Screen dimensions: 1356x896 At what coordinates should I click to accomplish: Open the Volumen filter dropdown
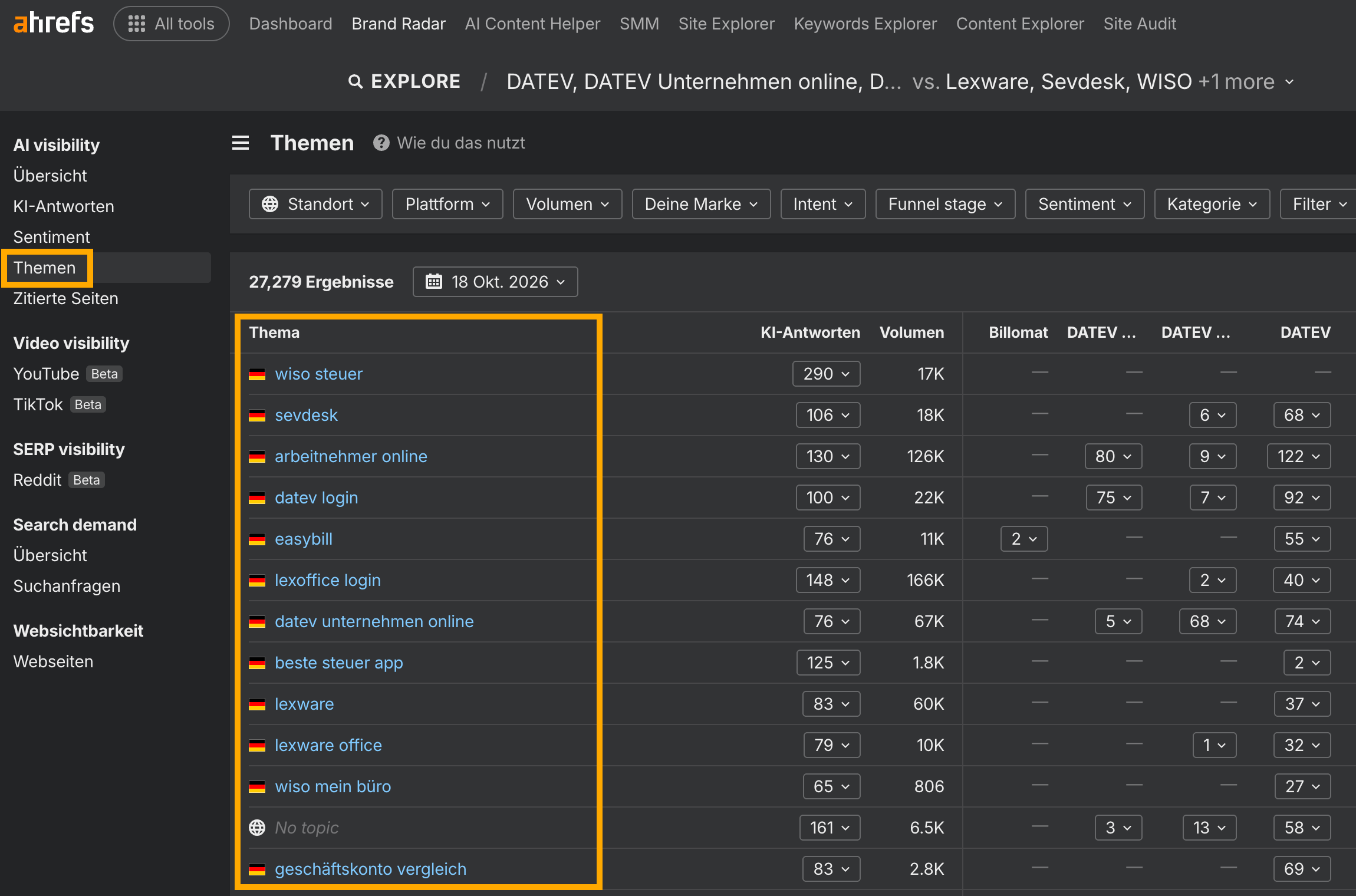(567, 204)
